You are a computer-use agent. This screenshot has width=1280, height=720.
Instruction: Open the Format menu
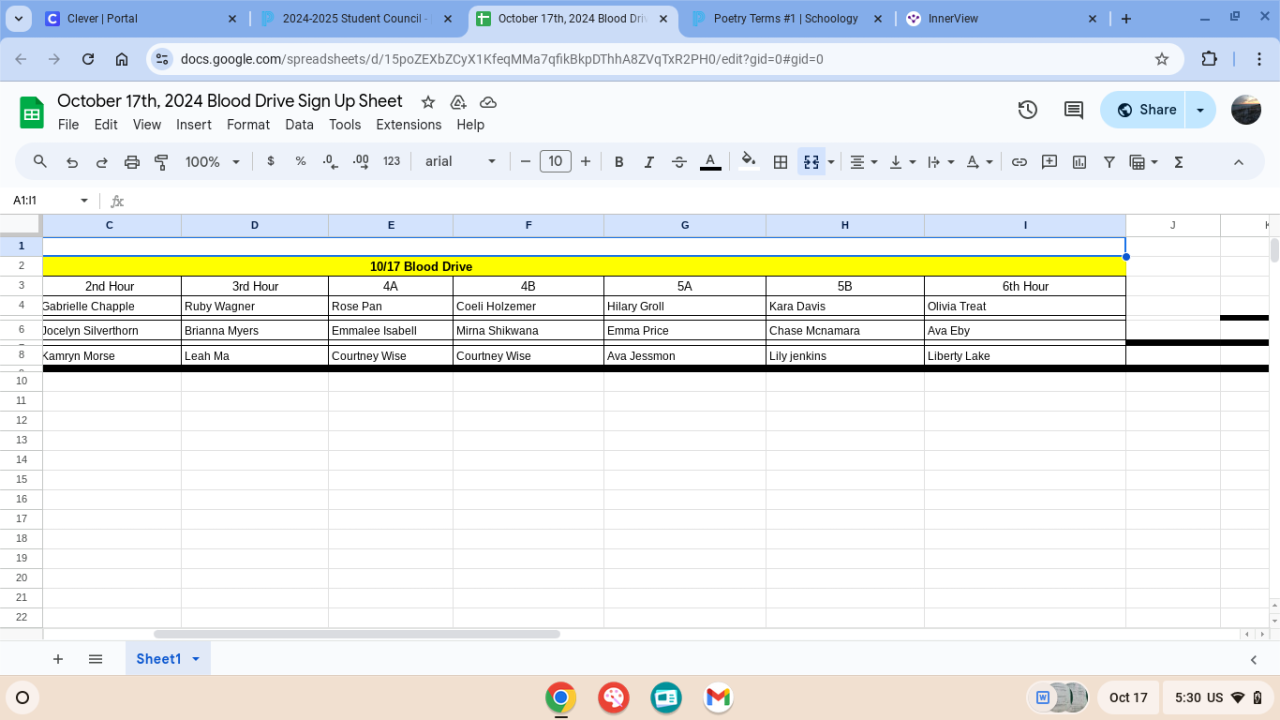[248, 125]
